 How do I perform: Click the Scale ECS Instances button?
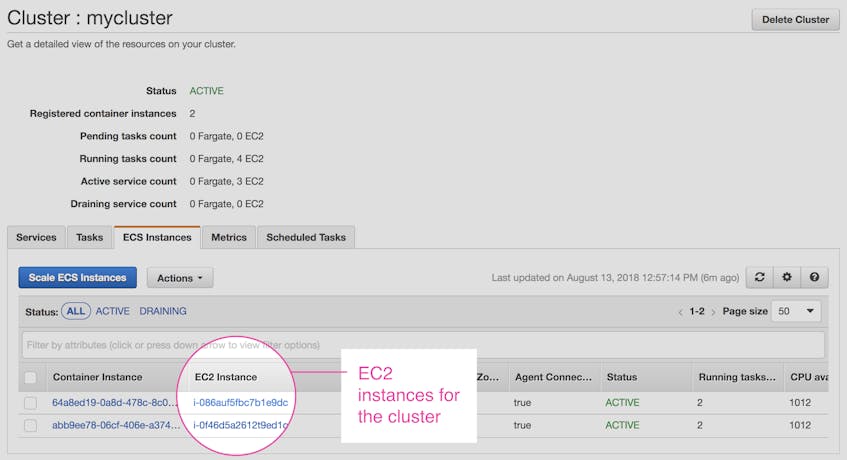tap(77, 278)
